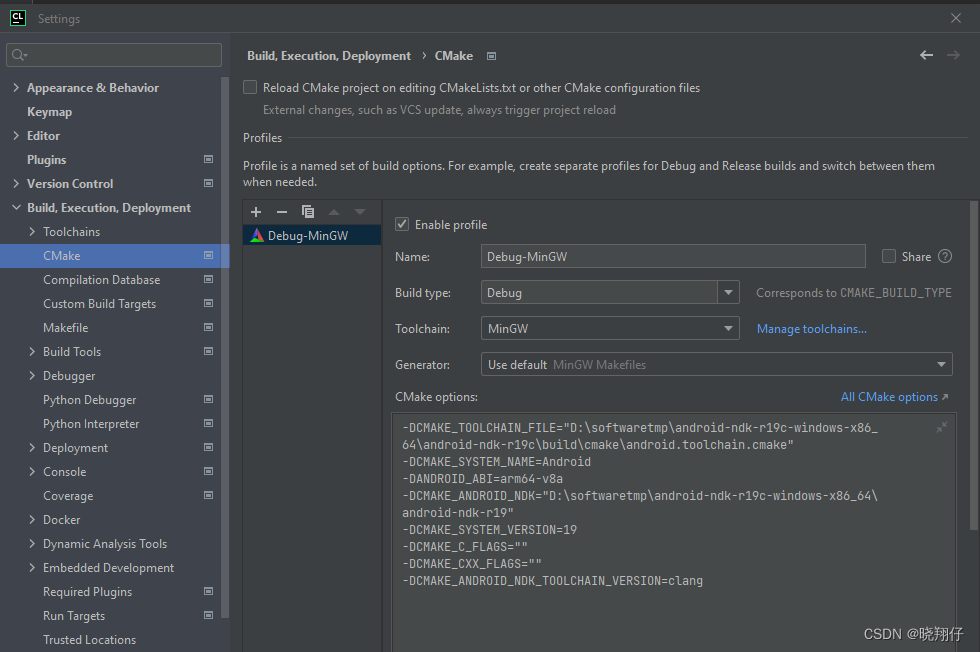Image resolution: width=980 pixels, height=652 pixels.
Task: Open the Plugins settings page
Action: point(46,160)
